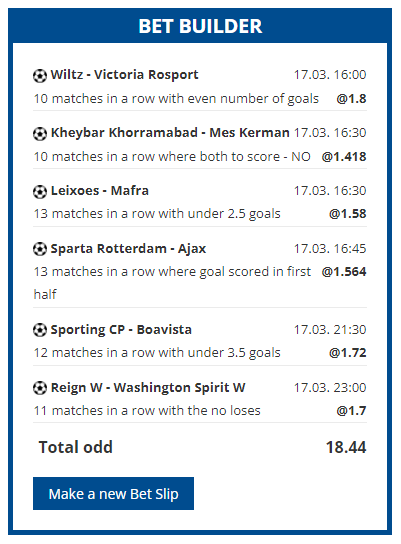Click soccer ball icon beside Reign W
This screenshot has width=401, height=544.
[40, 388]
